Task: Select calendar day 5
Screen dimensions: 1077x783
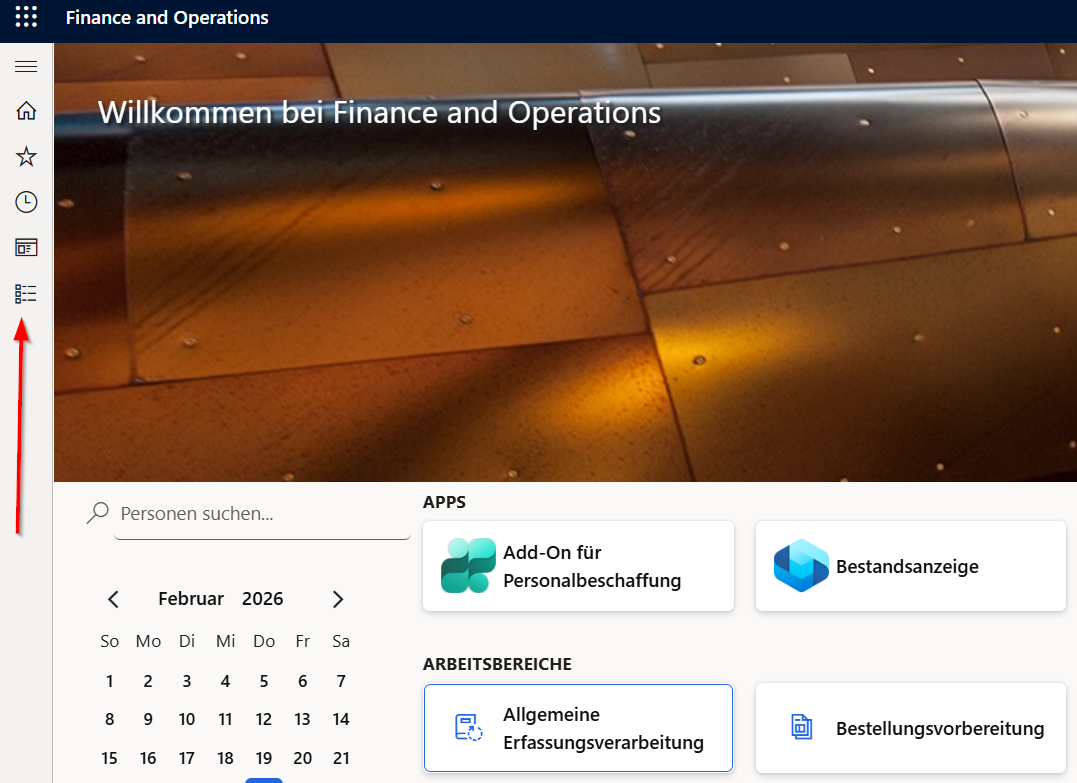Action: pos(264,681)
